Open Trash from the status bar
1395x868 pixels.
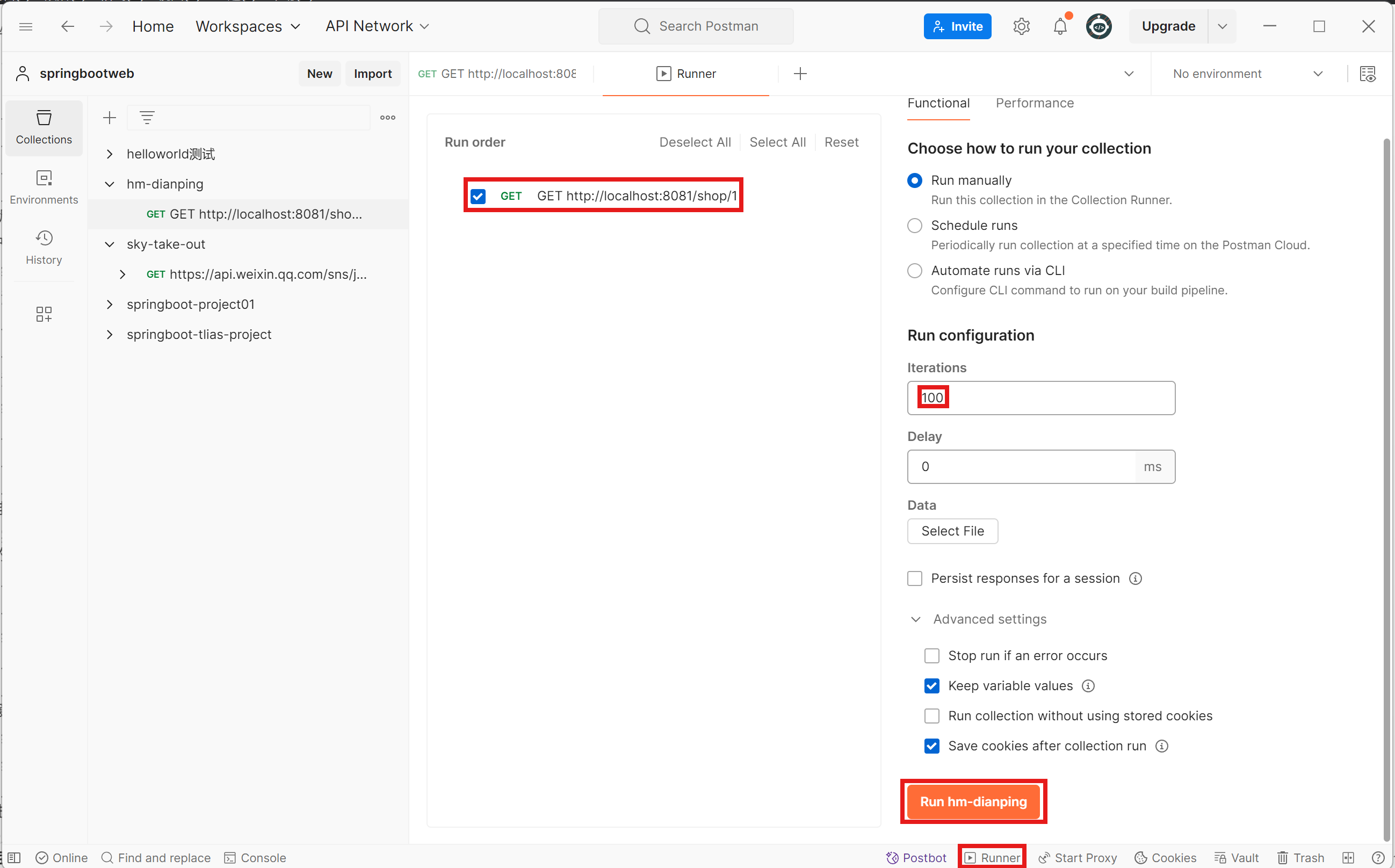(x=1300, y=858)
